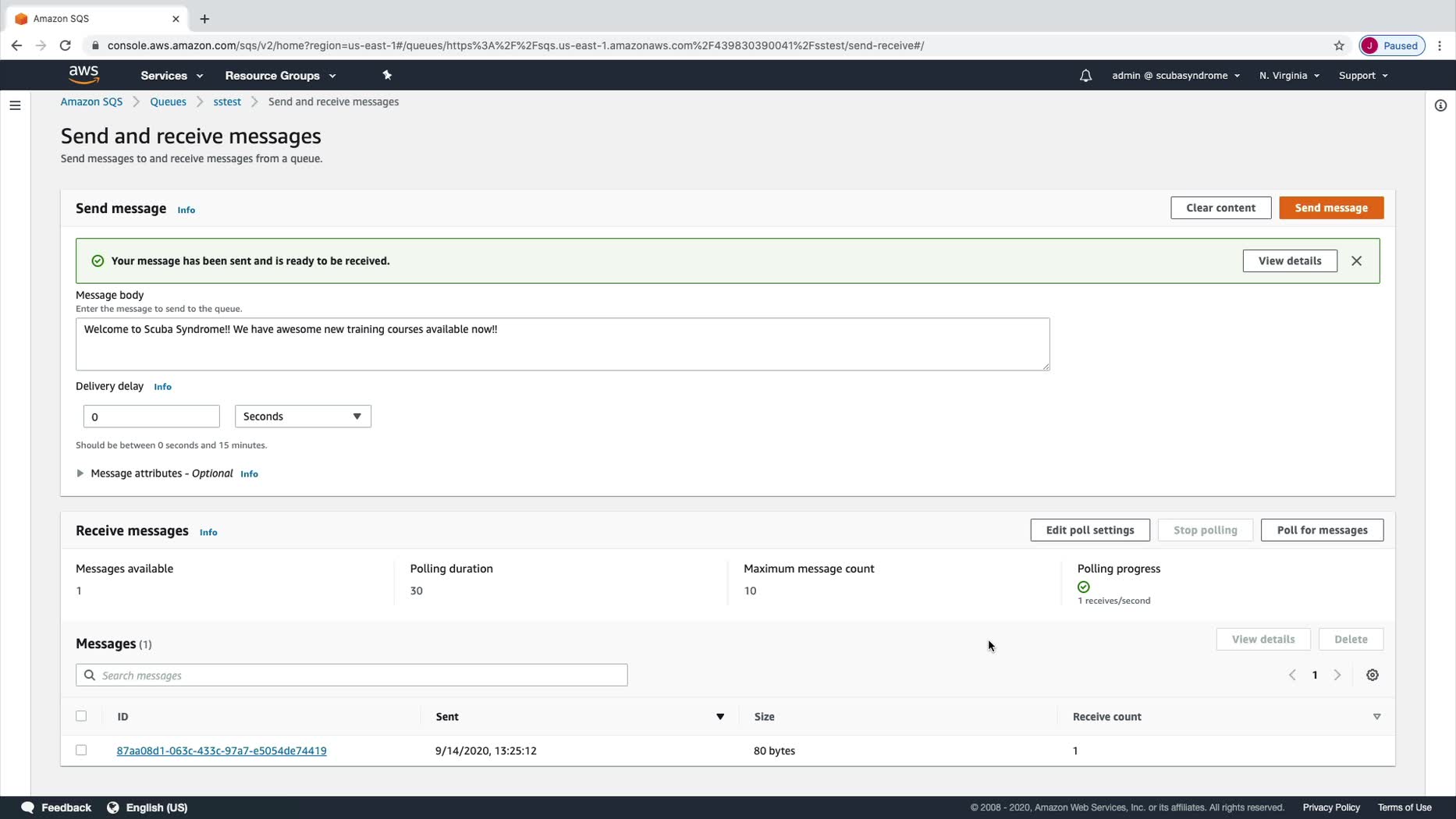Click the browser forward arrow
The height and width of the screenshot is (819, 1456).
coord(41,45)
